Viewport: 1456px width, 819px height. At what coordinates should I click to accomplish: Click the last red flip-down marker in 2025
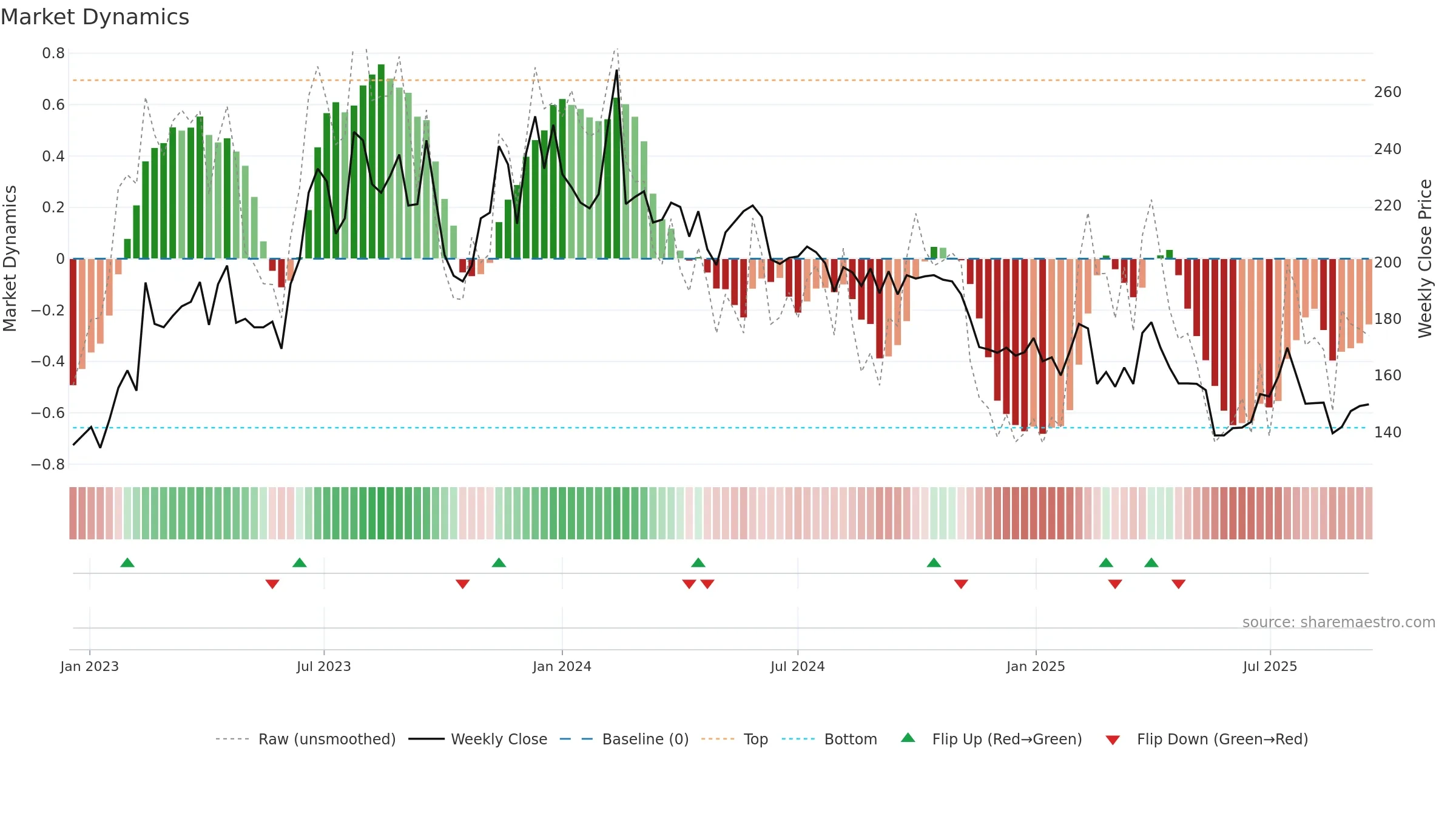click(1179, 584)
